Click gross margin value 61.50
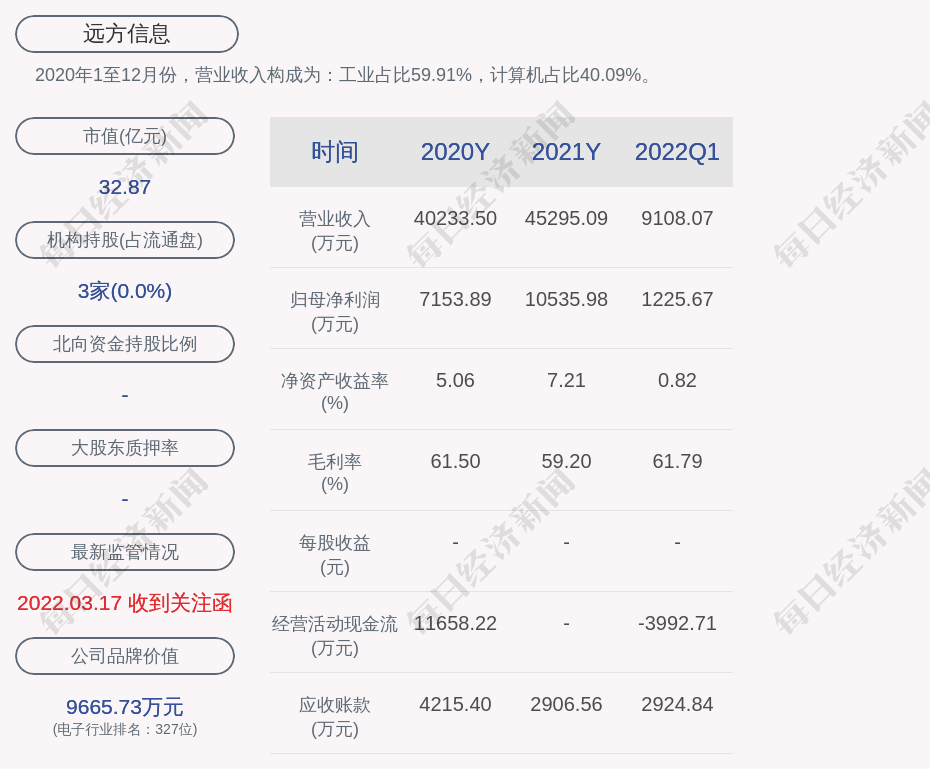The image size is (930, 769). 455,461
